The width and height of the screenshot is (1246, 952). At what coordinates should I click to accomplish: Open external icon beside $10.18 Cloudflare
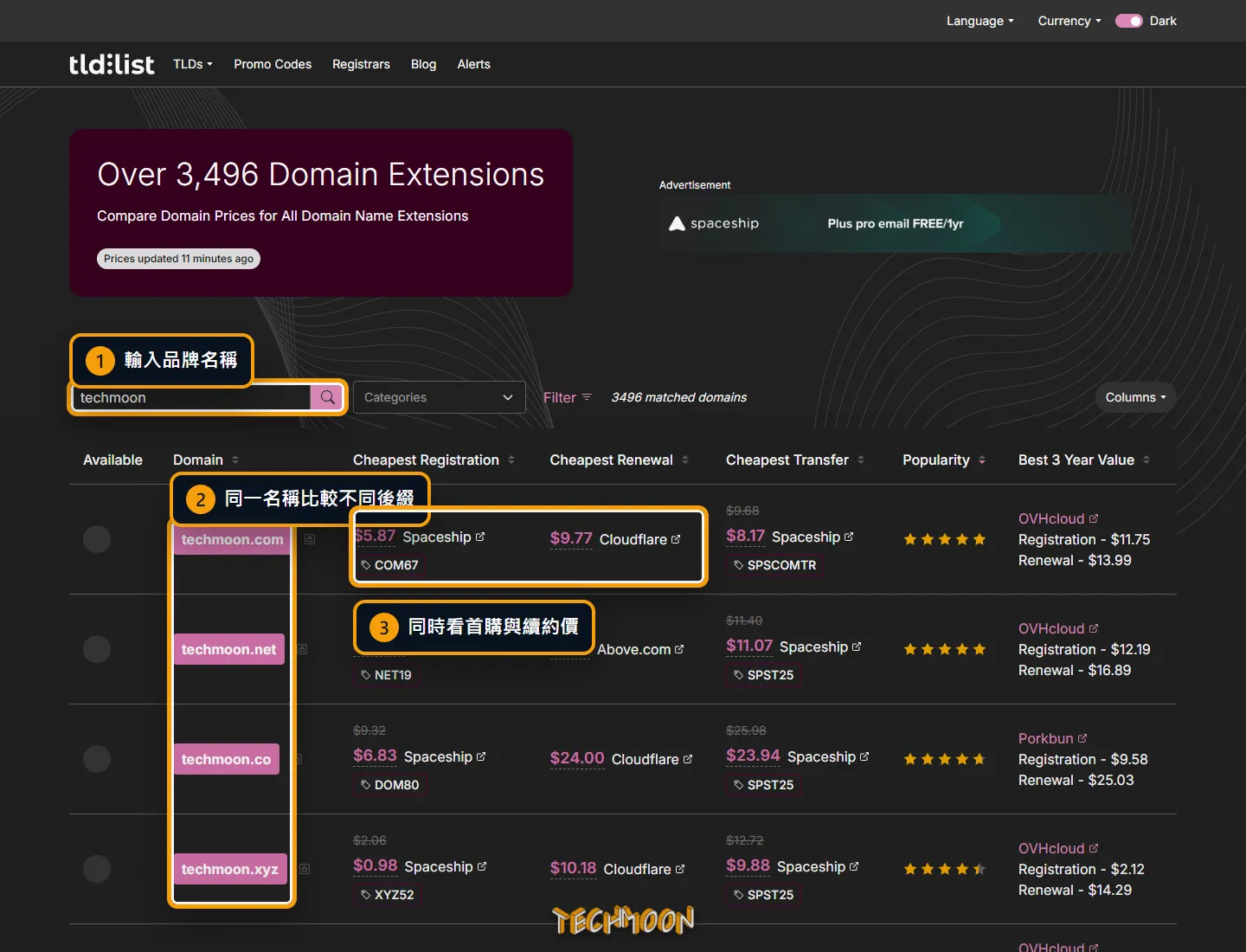[x=680, y=869]
